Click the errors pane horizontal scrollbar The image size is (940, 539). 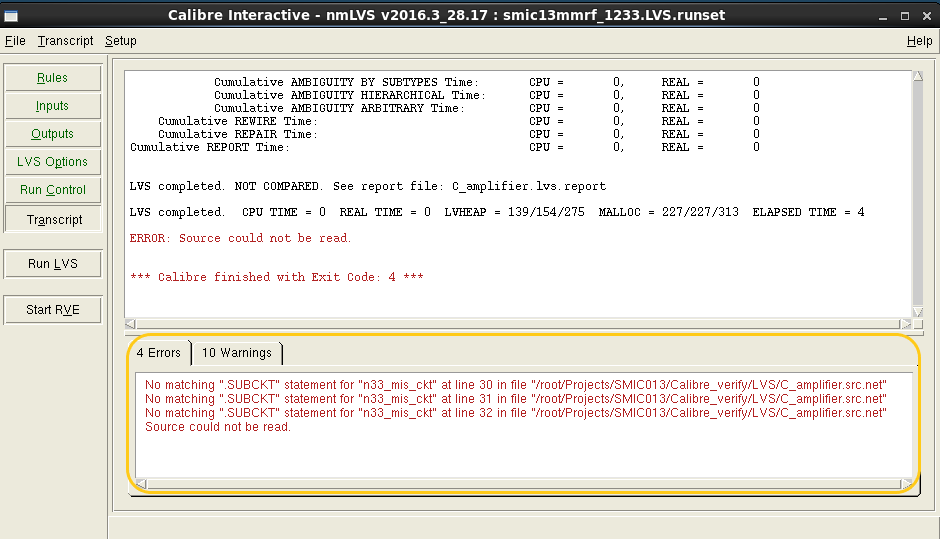point(518,484)
